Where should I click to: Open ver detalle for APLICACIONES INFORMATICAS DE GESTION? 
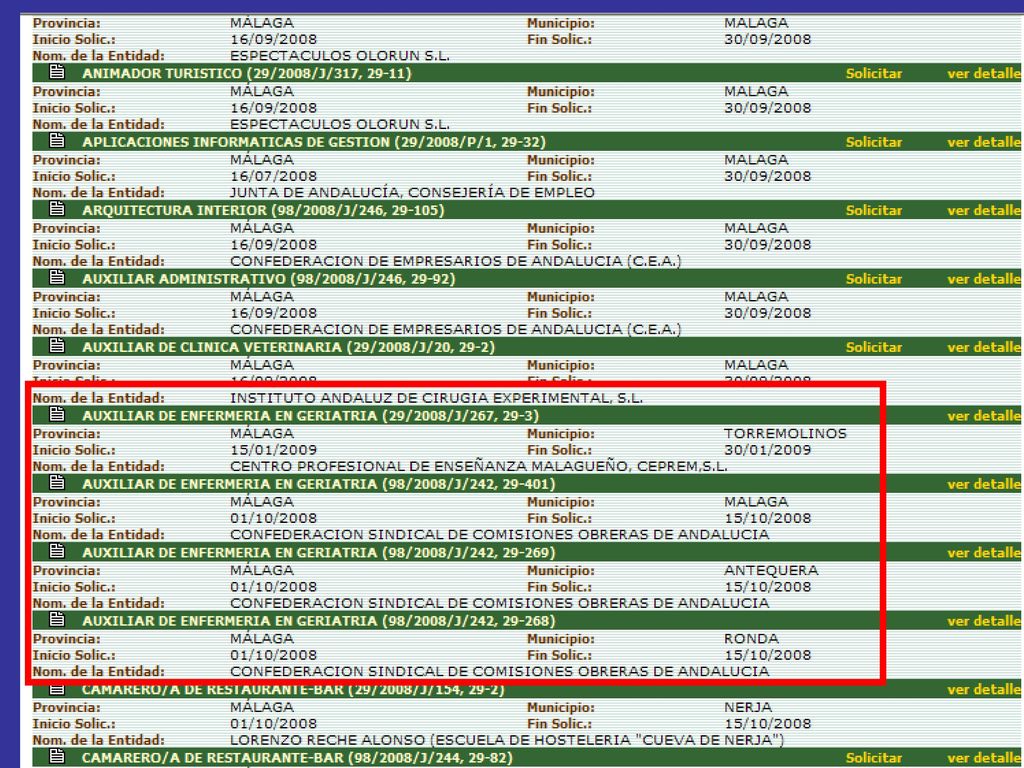coord(984,142)
